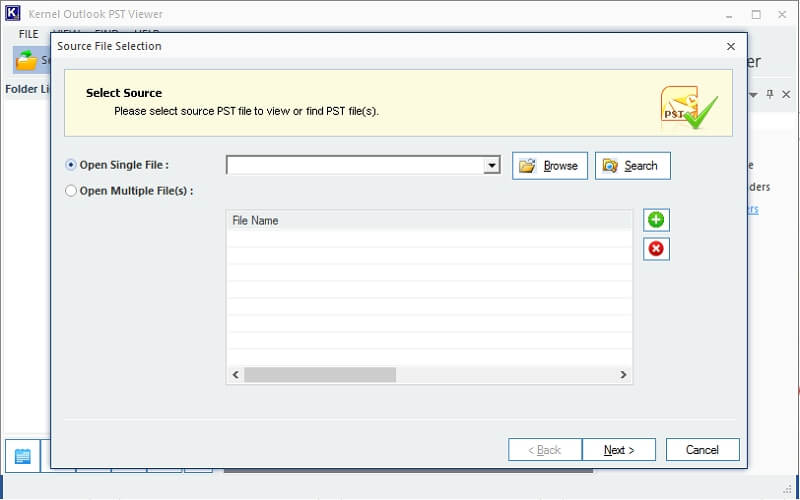The image size is (800, 500).
Task: Open the FILE menu in the main window
Action: tap(29, 34)
